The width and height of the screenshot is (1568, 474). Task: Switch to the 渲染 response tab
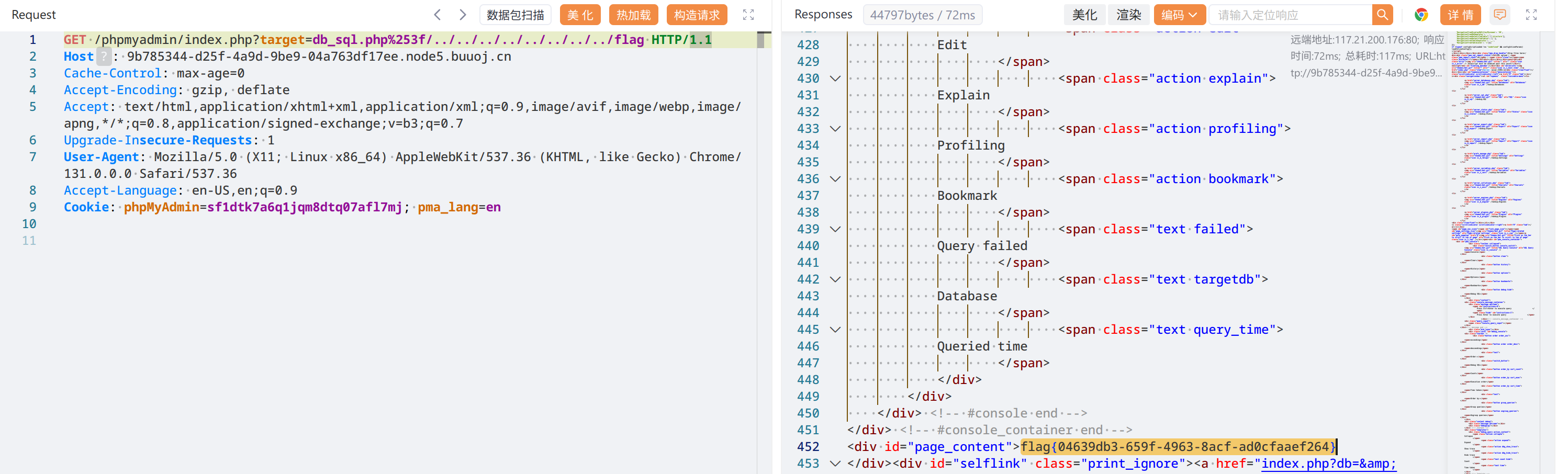coord(1128,15)
